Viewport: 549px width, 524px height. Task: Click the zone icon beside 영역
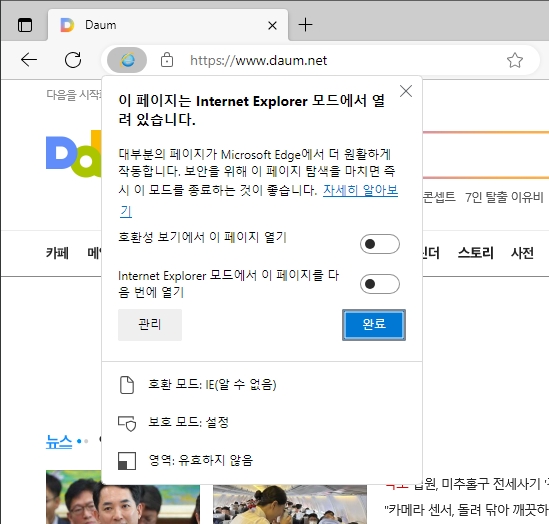pos(127,461)
